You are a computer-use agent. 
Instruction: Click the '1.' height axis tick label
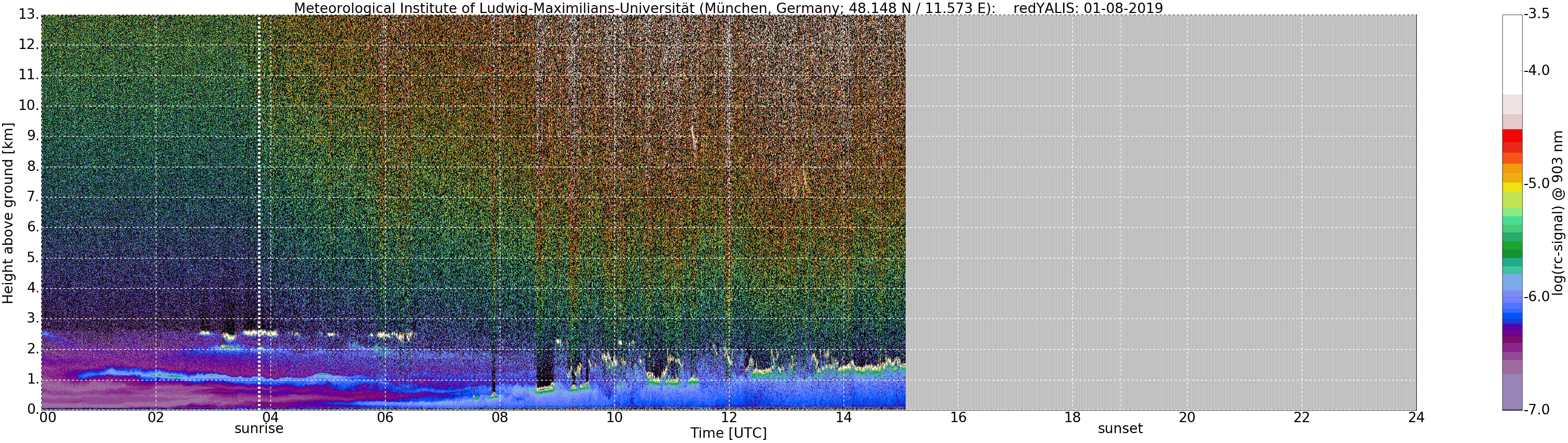(32, 378)
